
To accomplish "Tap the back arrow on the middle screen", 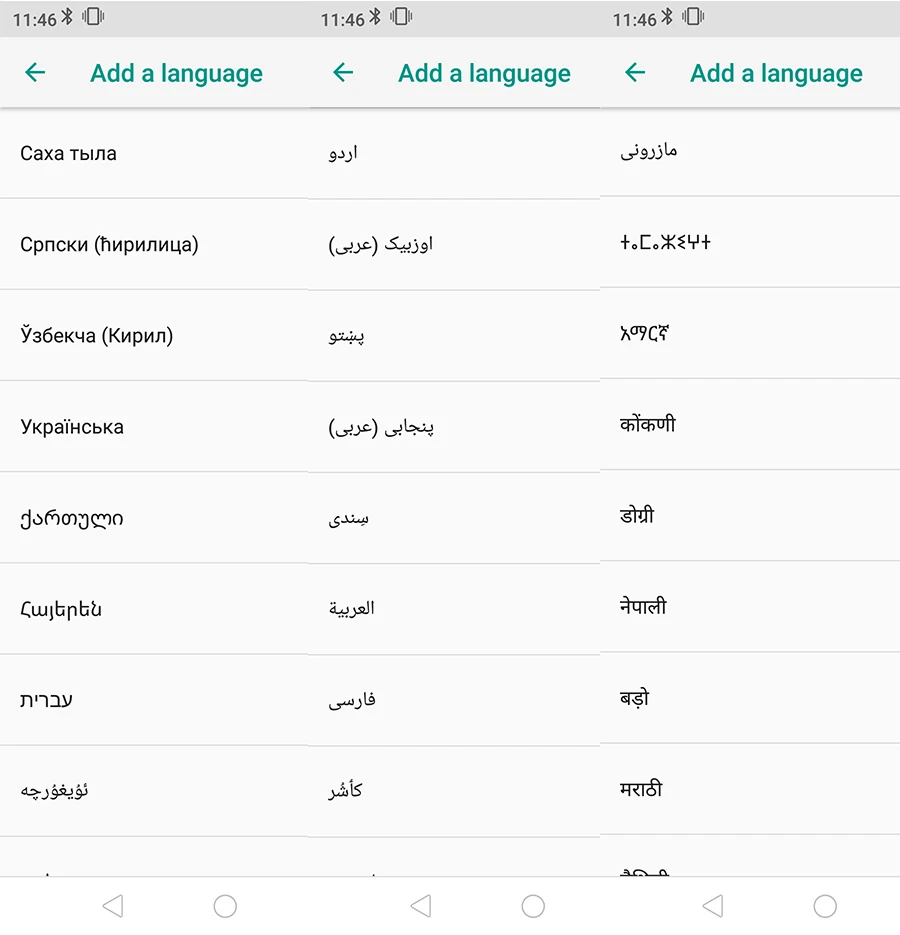I will coord(343,73).
